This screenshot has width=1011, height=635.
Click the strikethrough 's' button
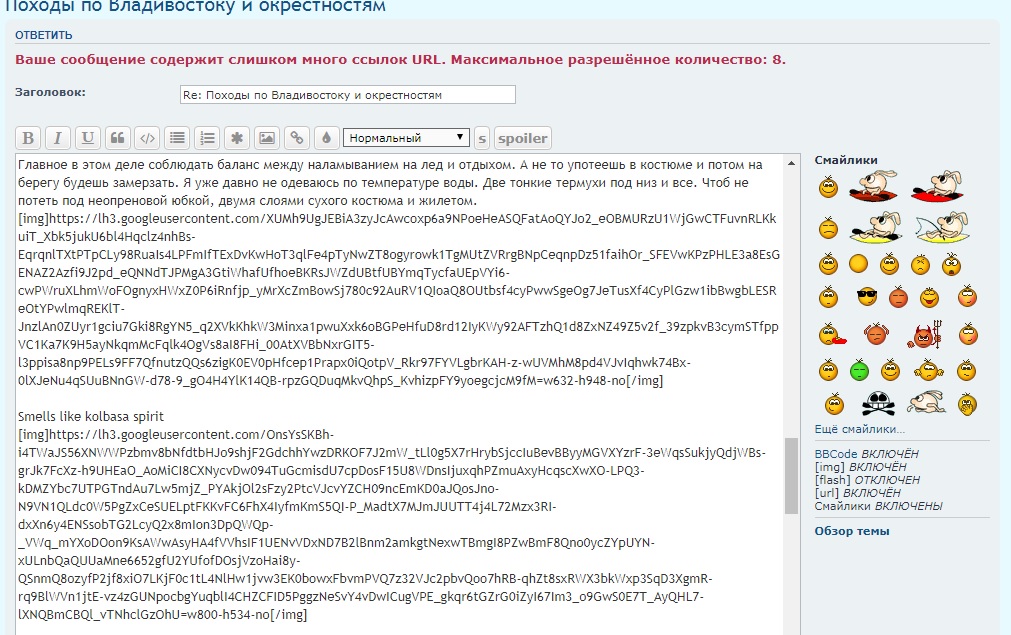pos(482,138)
